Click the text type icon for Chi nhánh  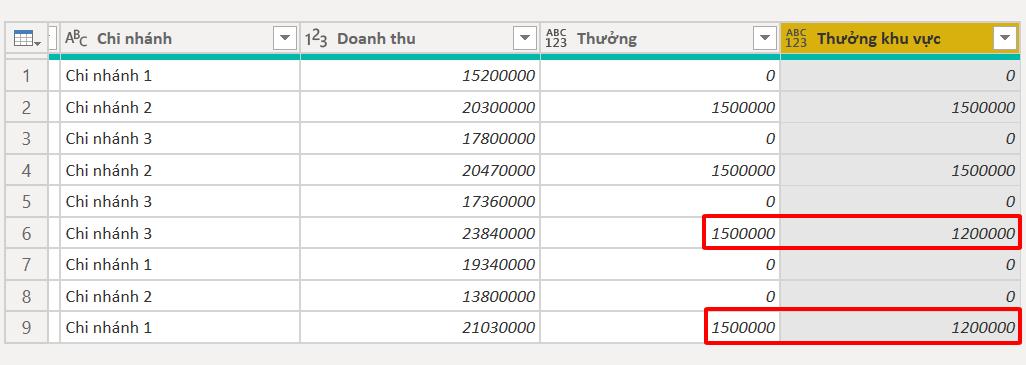point(76,39)
